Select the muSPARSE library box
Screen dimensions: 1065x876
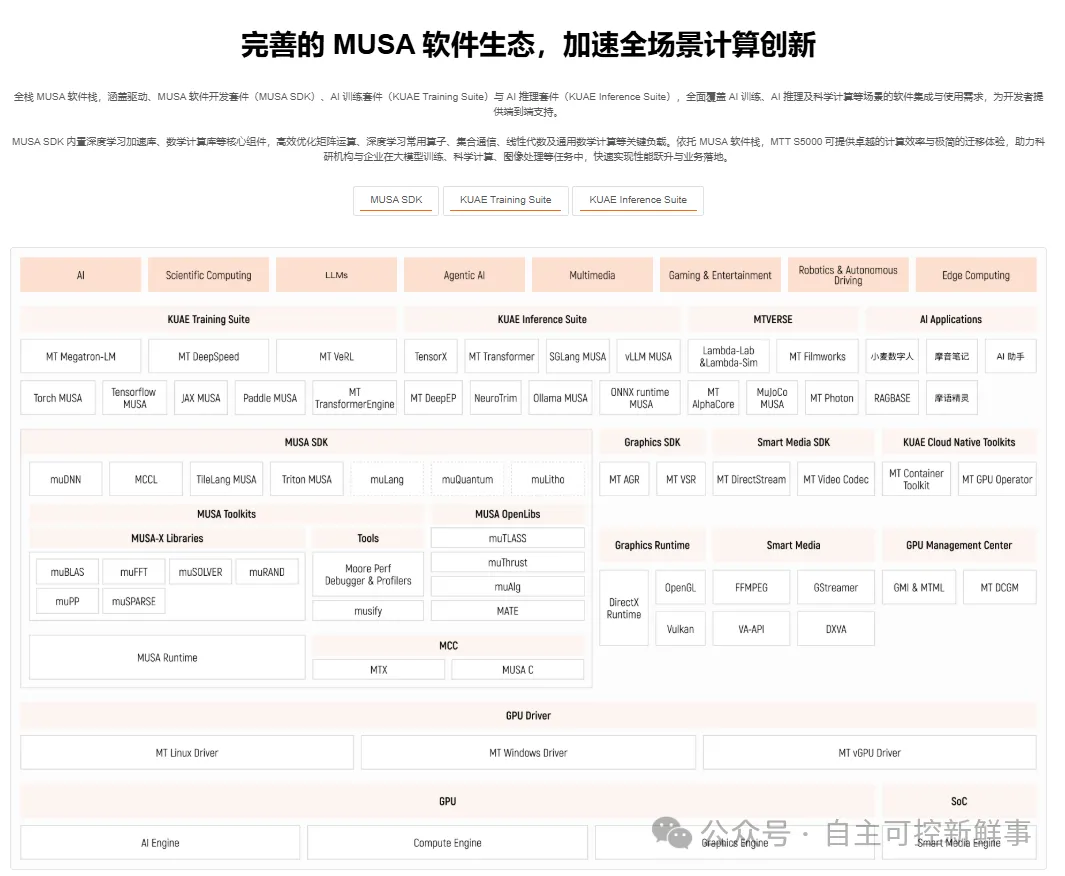(x=134, y=602)
